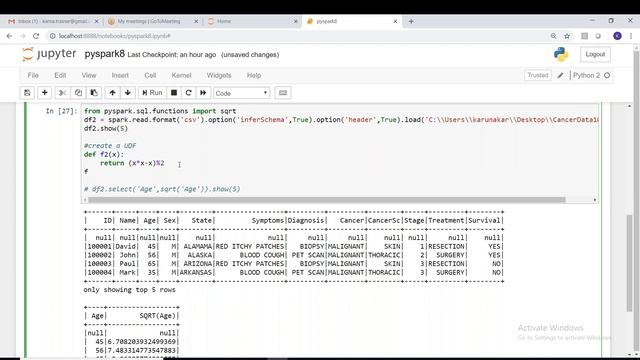Click the kernel idle circle indicator
Screen dimensions: 640x360
click(607, 76)
